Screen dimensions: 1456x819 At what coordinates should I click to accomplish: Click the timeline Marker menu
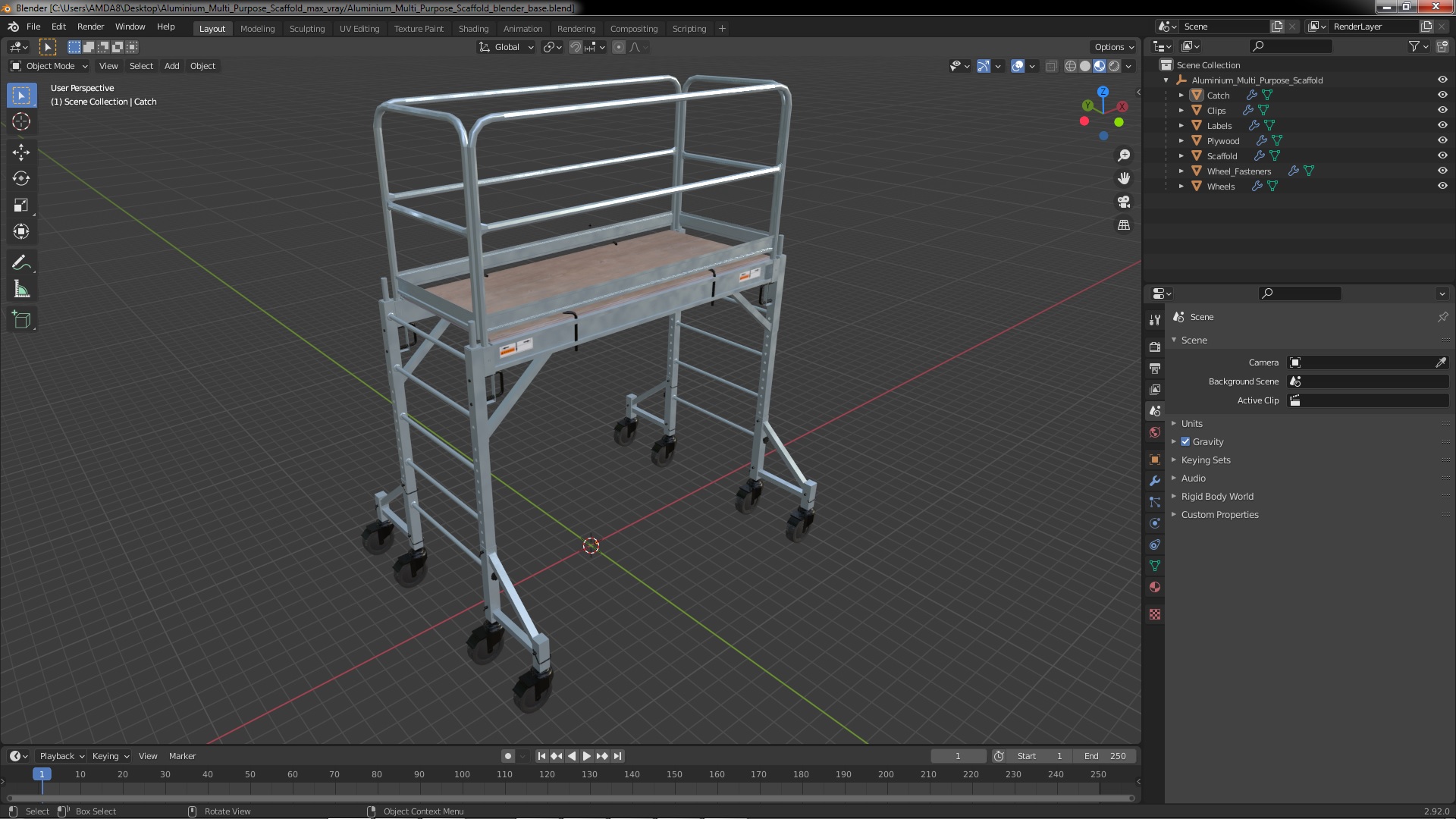[x=182, y=756]
